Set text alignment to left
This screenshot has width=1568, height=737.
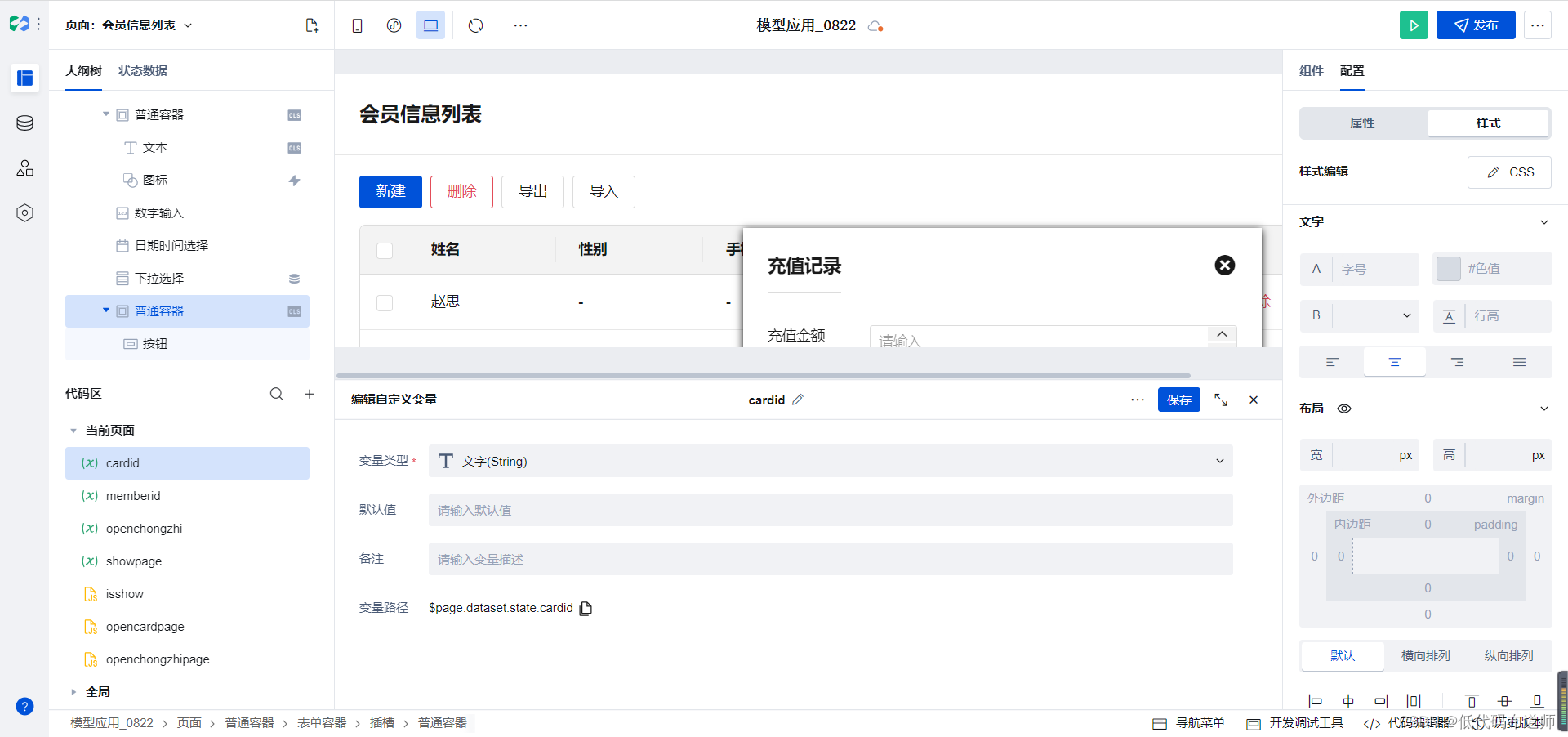pyautogui.click(x=1332, y=362)
